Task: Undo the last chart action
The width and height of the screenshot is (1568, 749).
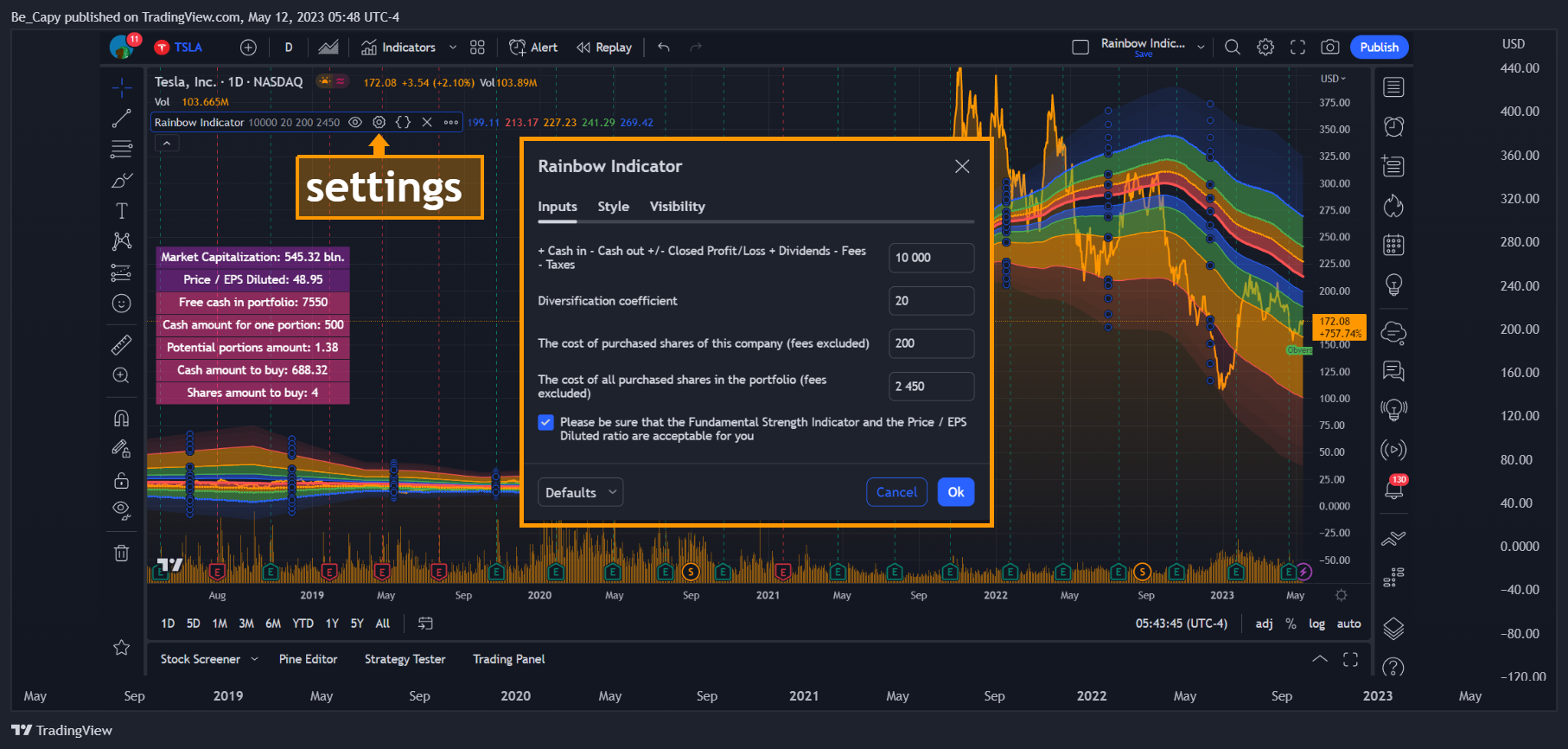Action: [664, 48]
